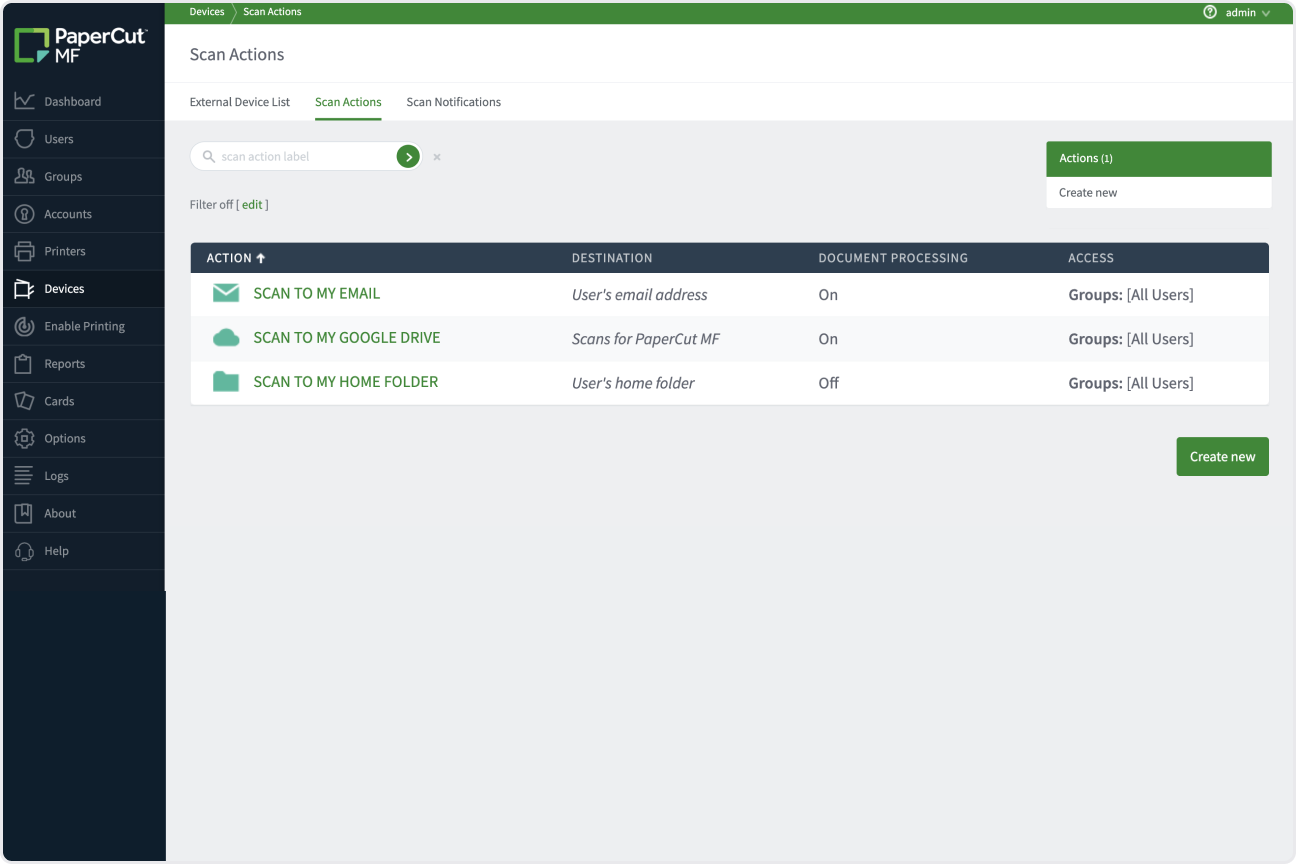
Task: Click the Logs lines icon in sidebar
Action: (x=25, y=476)
